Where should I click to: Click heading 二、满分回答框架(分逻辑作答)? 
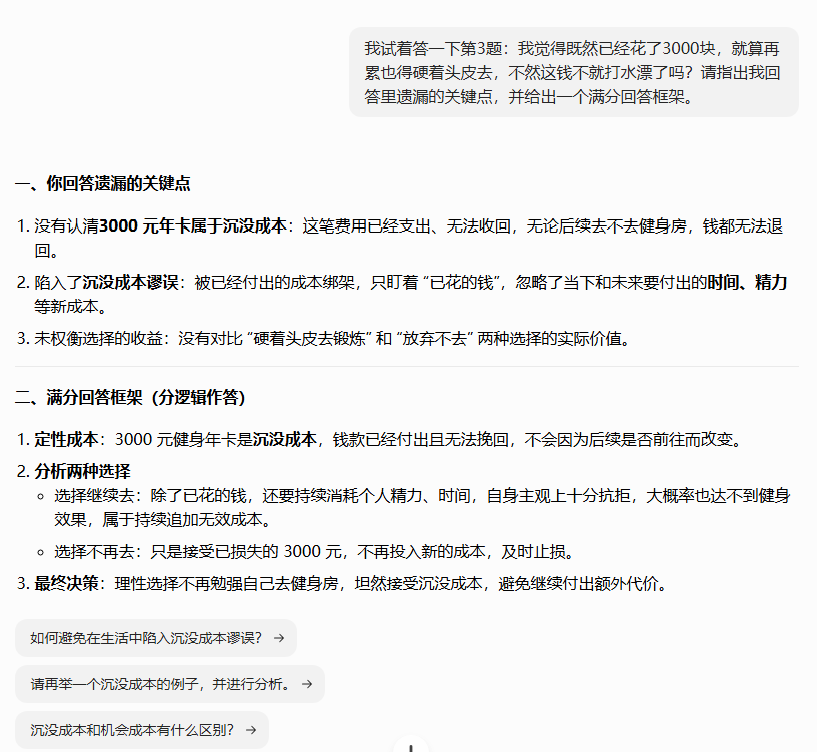click(130, 397)
